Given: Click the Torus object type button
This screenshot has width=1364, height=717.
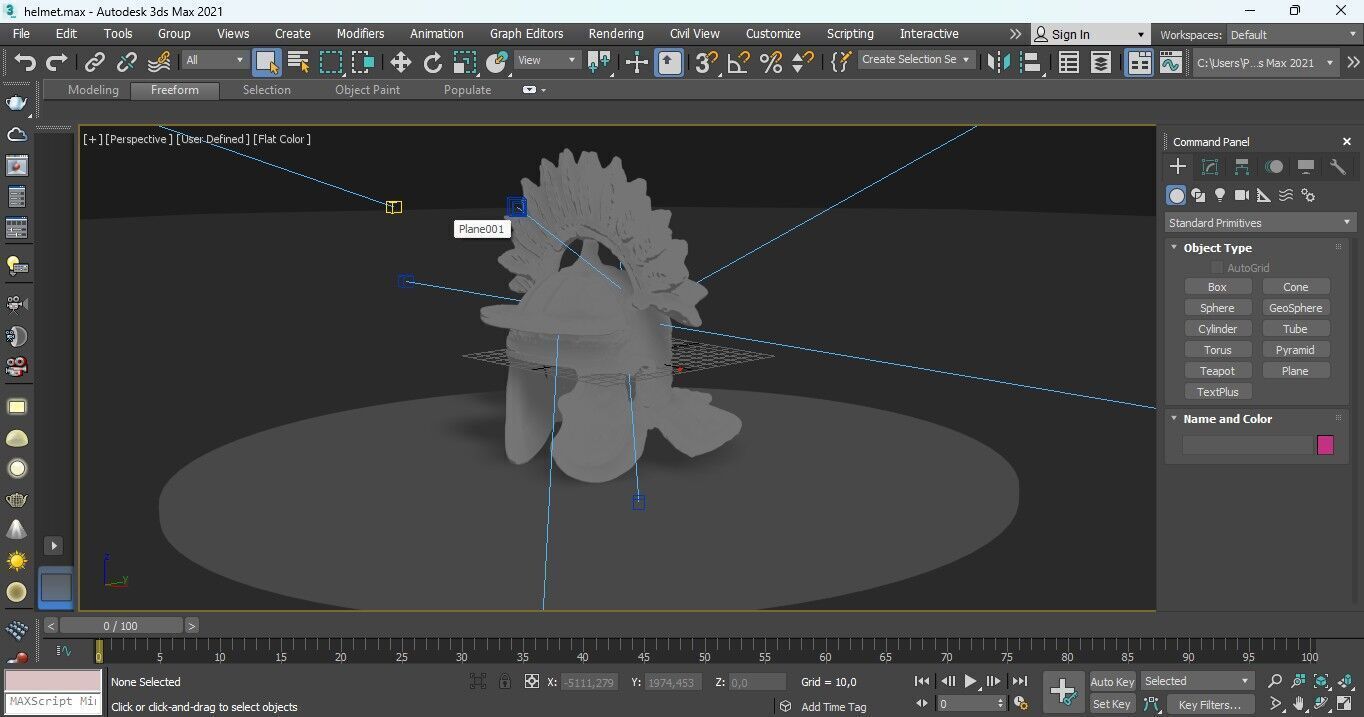Looking at the screenshot, I should (1217, 350).
